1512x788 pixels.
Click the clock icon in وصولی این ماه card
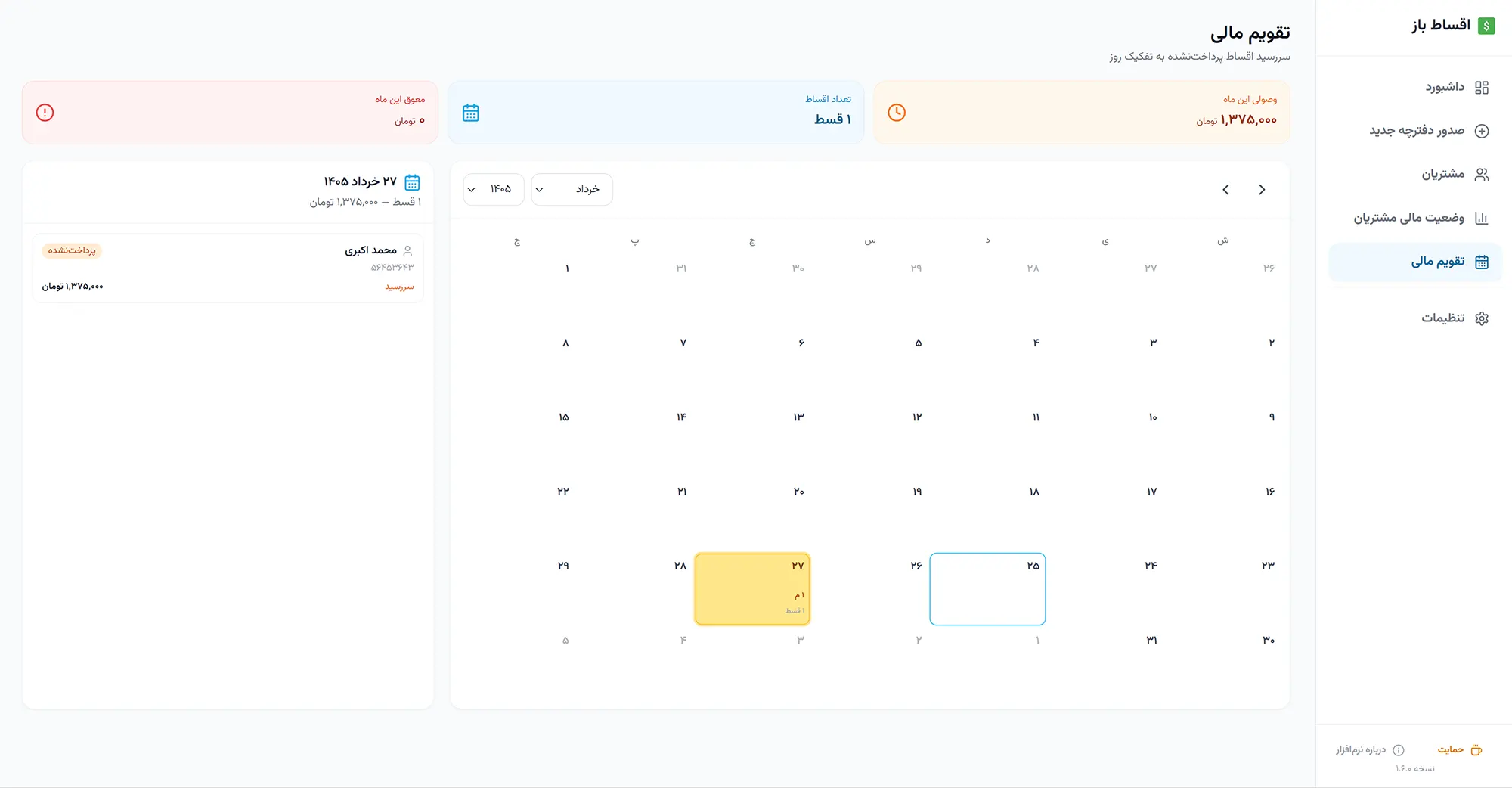[897, 113]
